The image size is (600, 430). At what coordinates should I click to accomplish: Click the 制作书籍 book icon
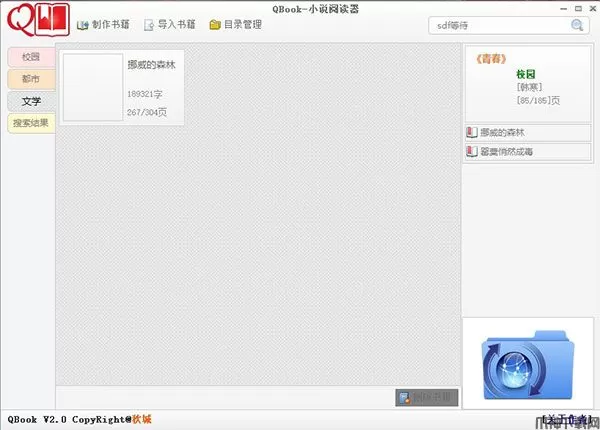[82, 25]
